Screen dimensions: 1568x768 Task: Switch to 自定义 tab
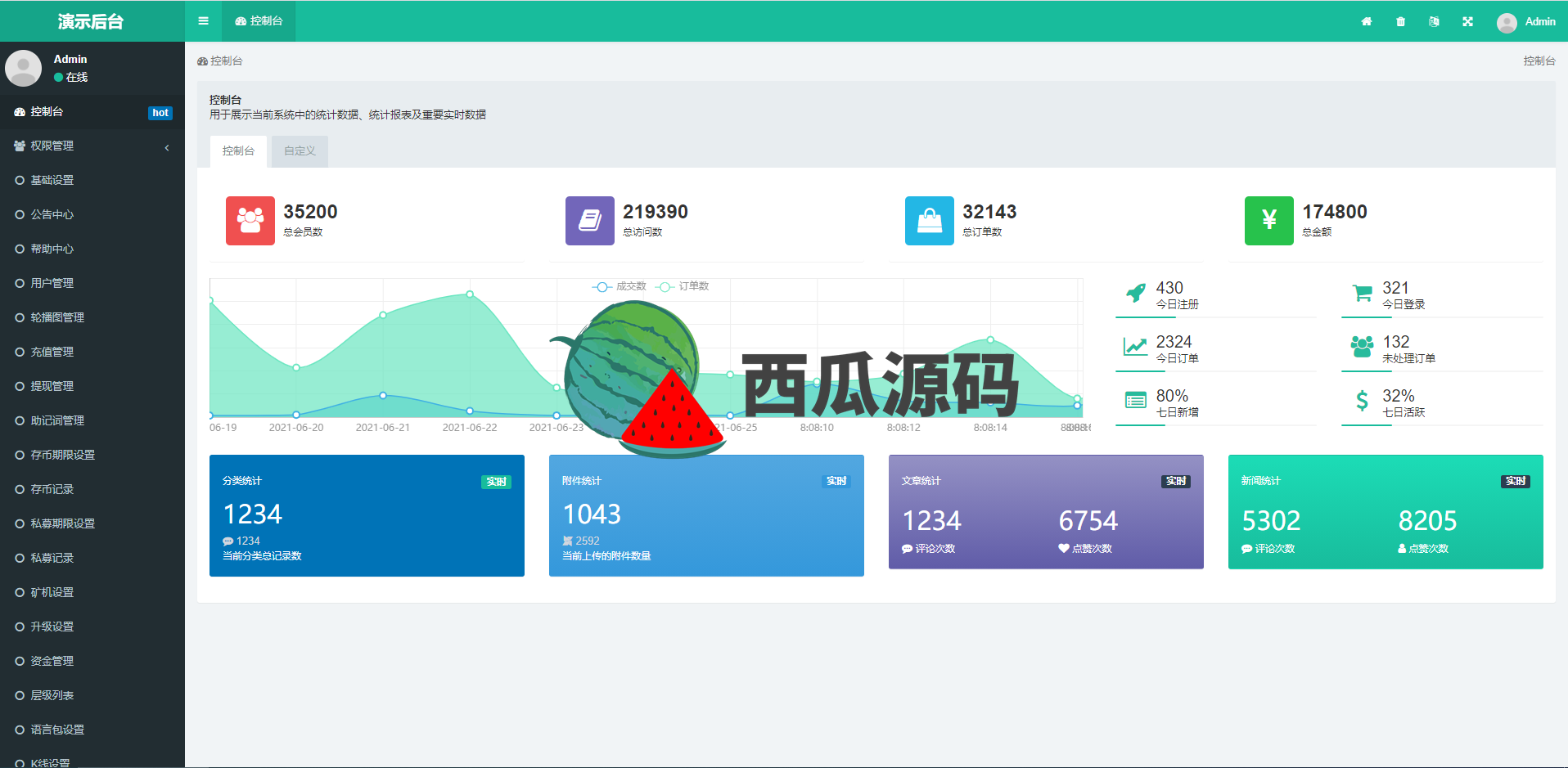[300, 151]
